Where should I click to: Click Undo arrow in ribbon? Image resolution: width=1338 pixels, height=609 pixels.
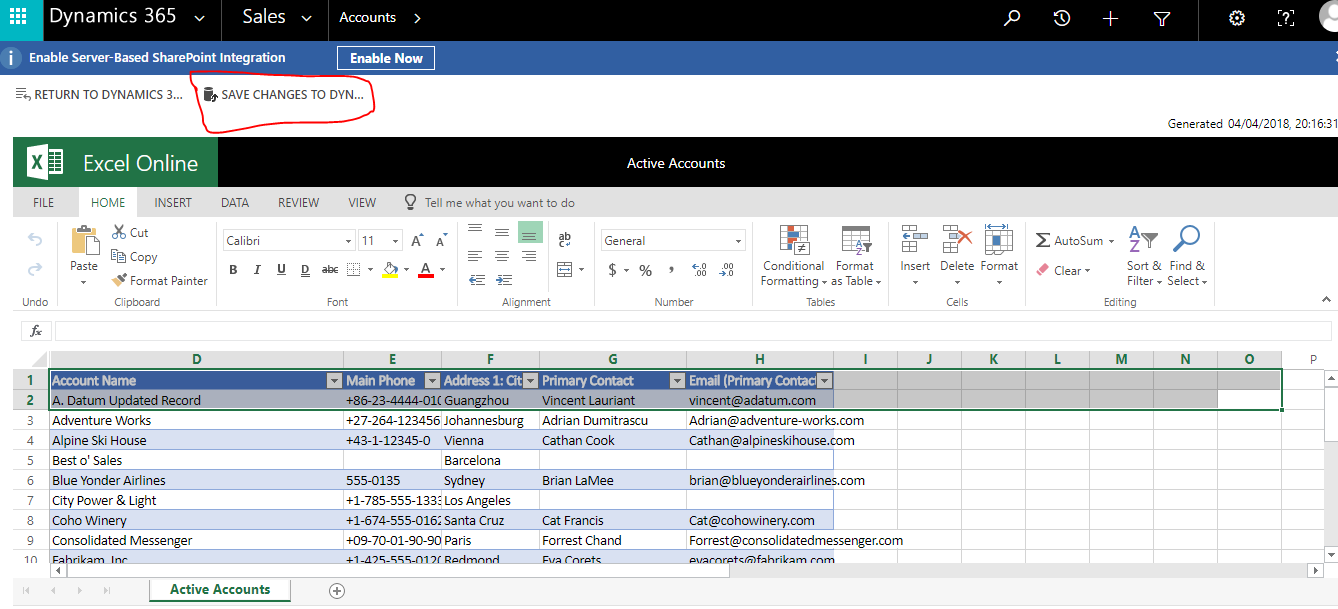(x=35, y=240)
